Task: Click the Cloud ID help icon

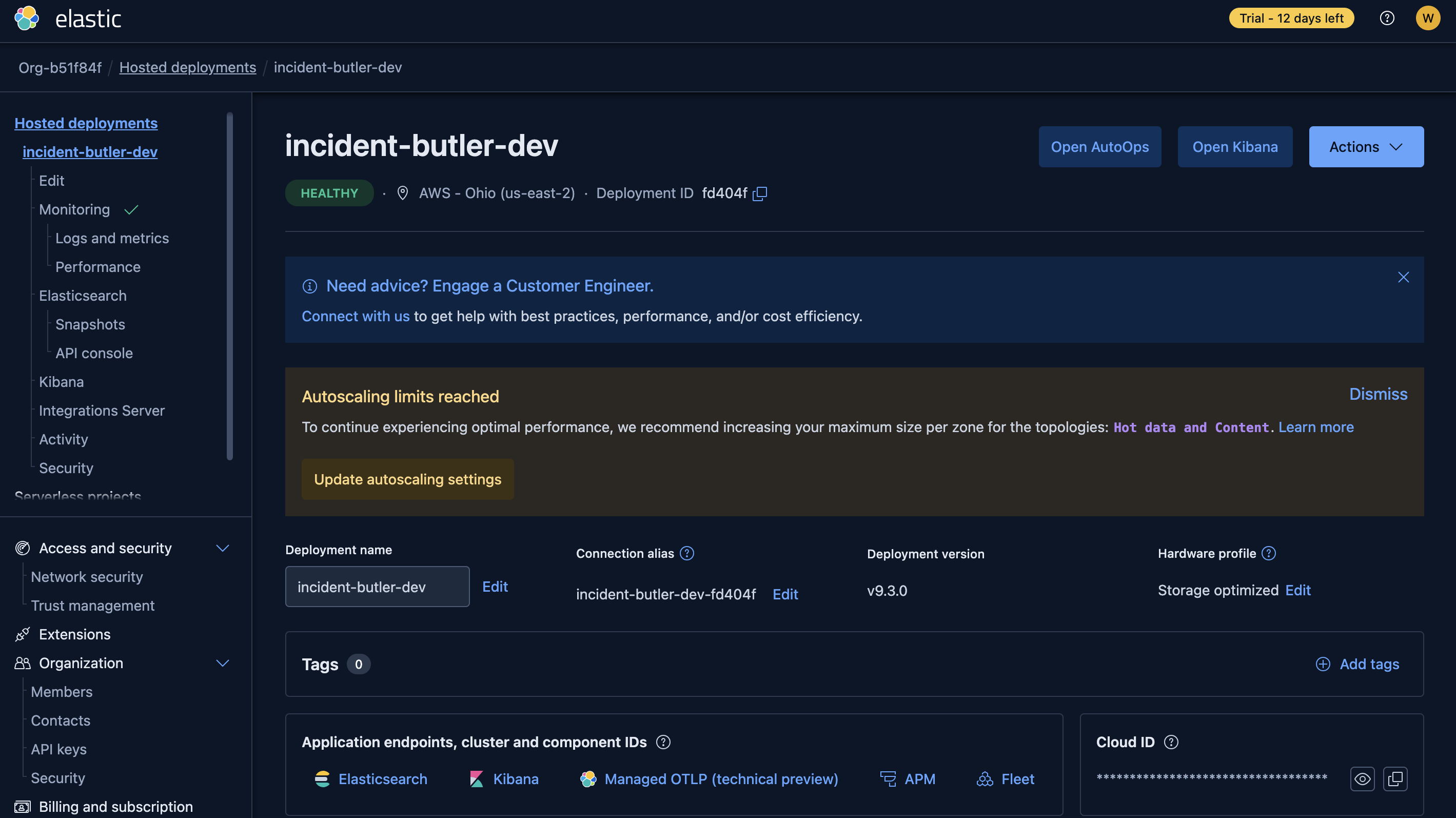Action: pyautogui.click(x=1171, y=742)
